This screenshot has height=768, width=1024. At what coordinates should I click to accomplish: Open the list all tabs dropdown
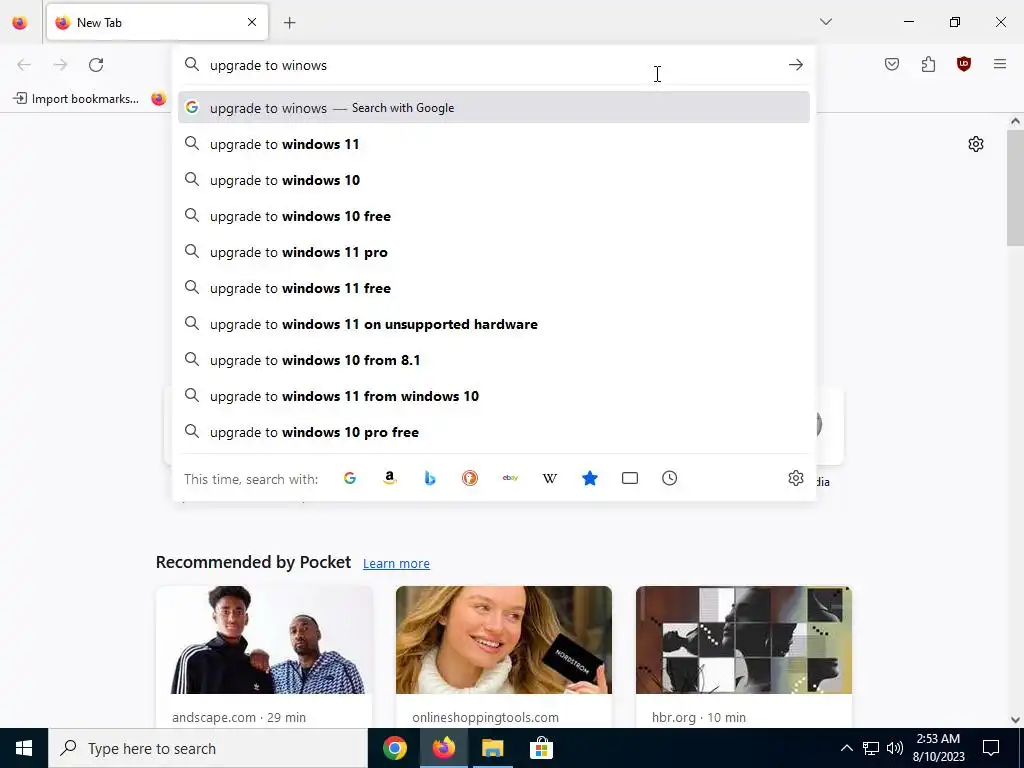coord(825,22)
